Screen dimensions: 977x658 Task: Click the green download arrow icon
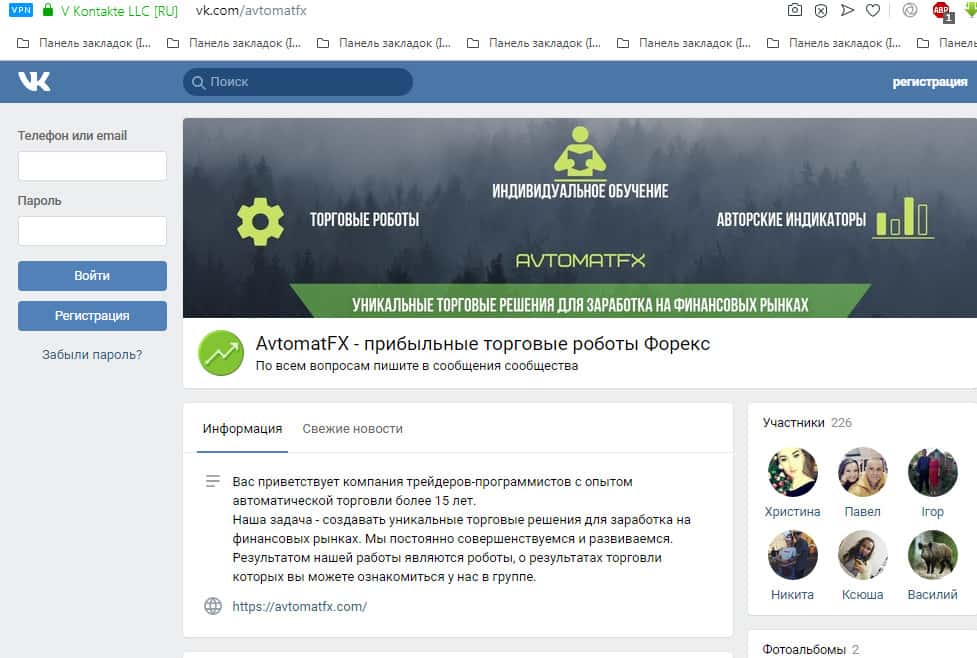971,9
